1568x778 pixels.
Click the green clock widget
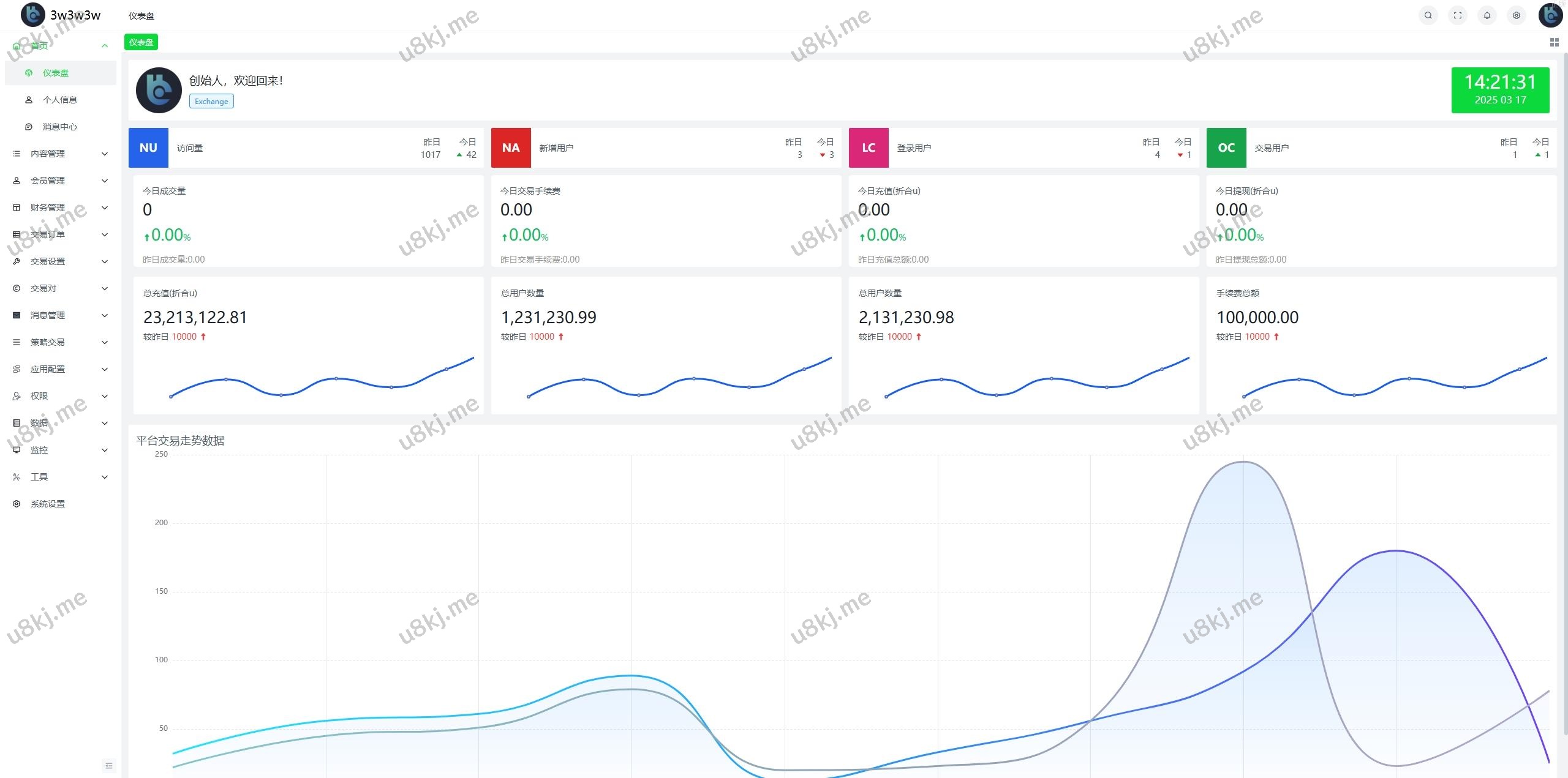[1499, 90]
